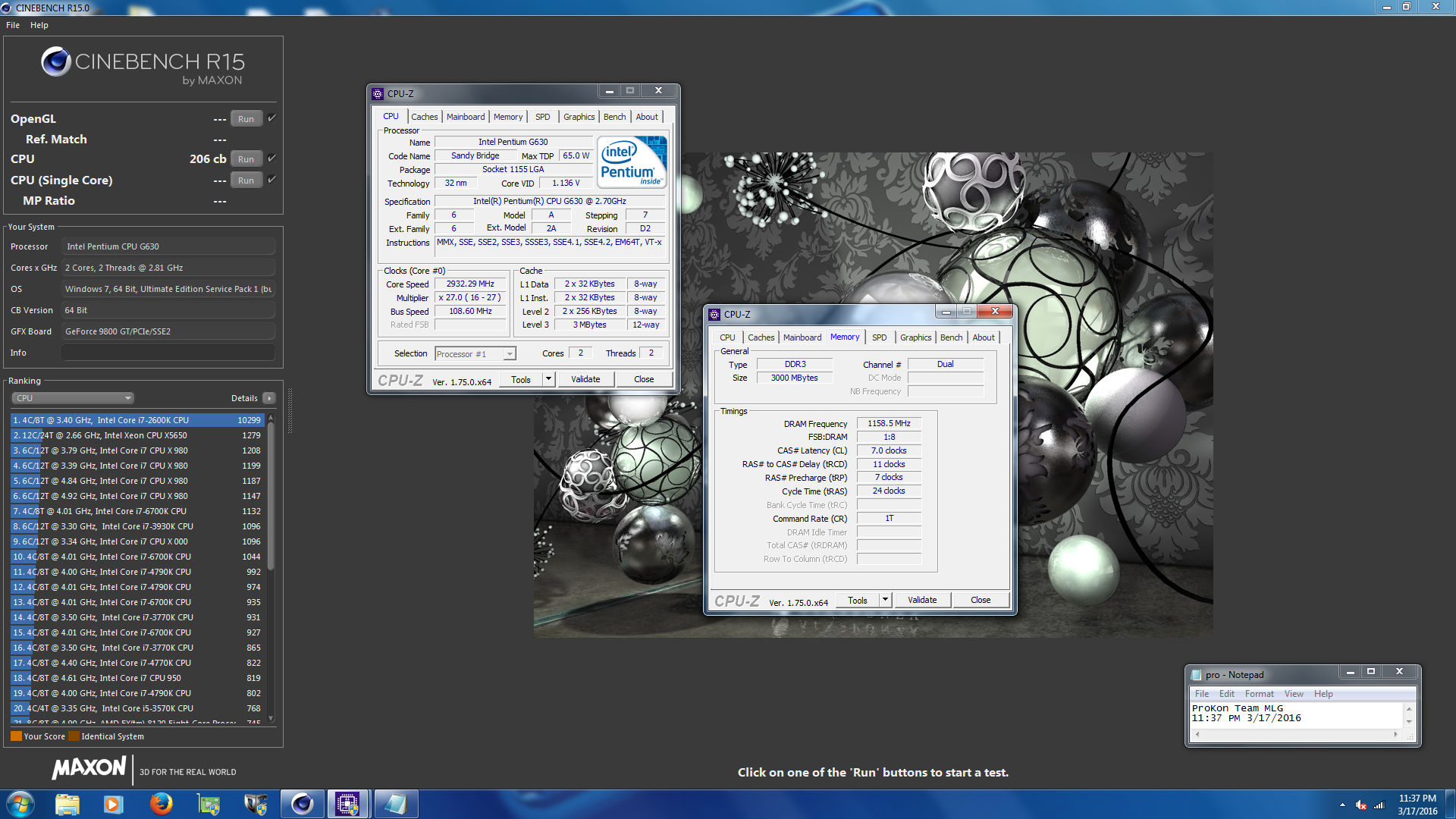Click the Notepad taskbar icon
Image resolution: width=1456 pixels, height=819 pixels.
click(x=395, y=804)
